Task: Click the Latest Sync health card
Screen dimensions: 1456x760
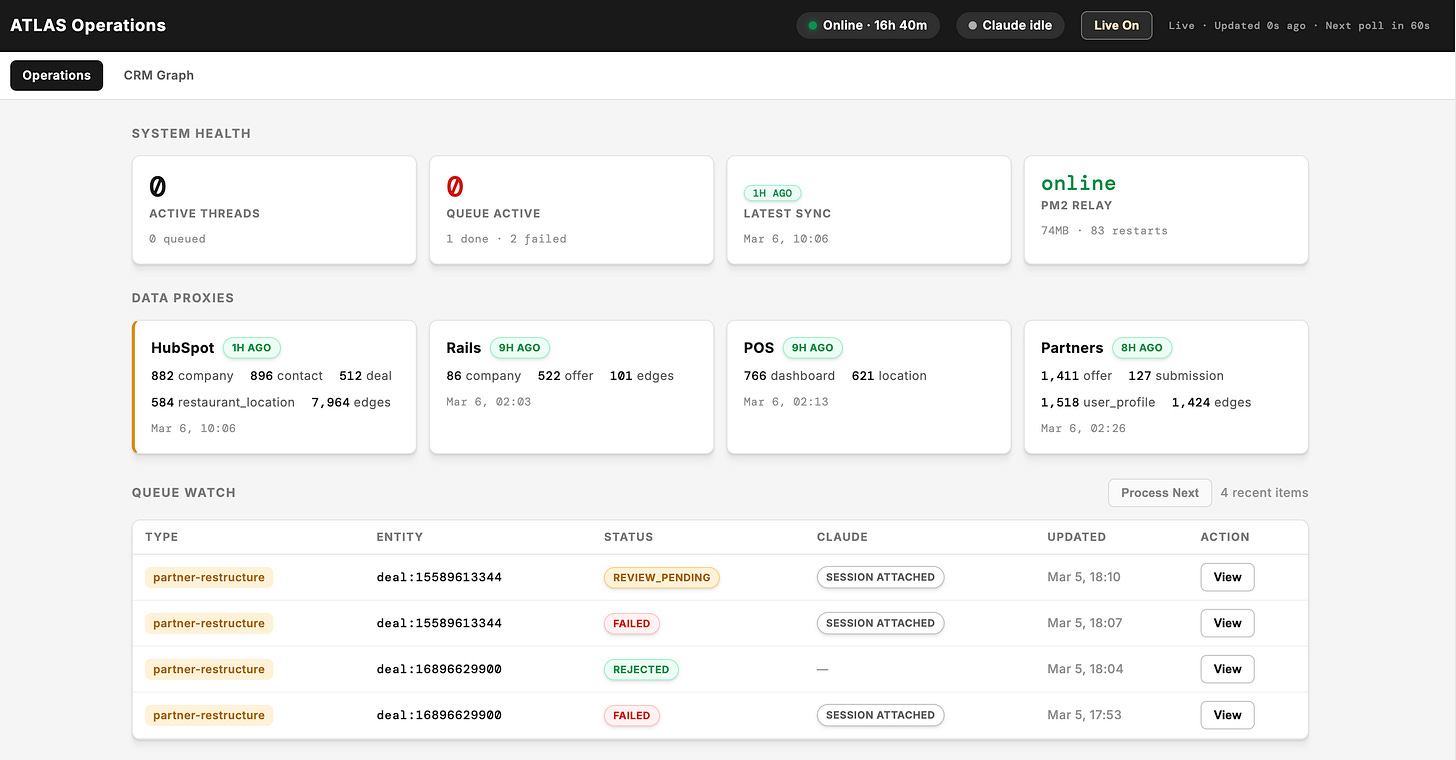Action: (869, 210)
